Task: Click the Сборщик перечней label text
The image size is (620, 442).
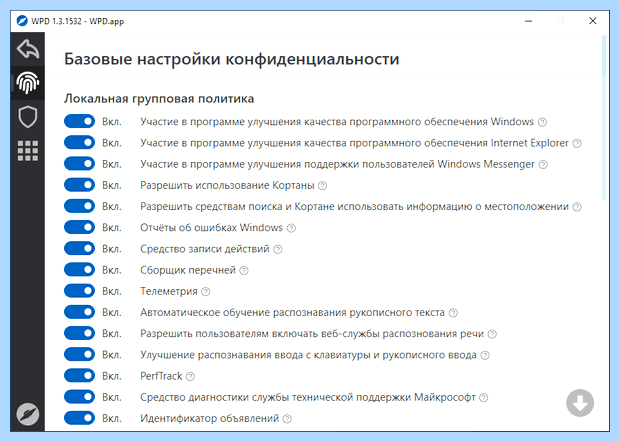Action: click(x=188, y=270)
